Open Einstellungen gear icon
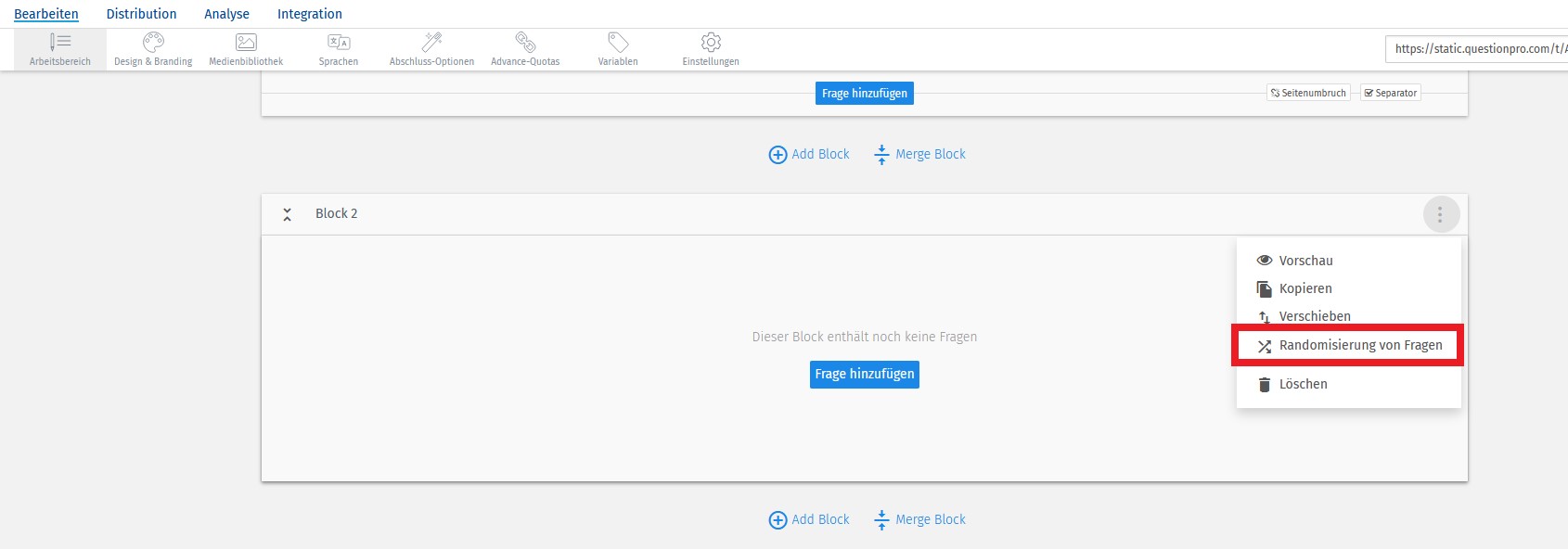 click(711, 42)
